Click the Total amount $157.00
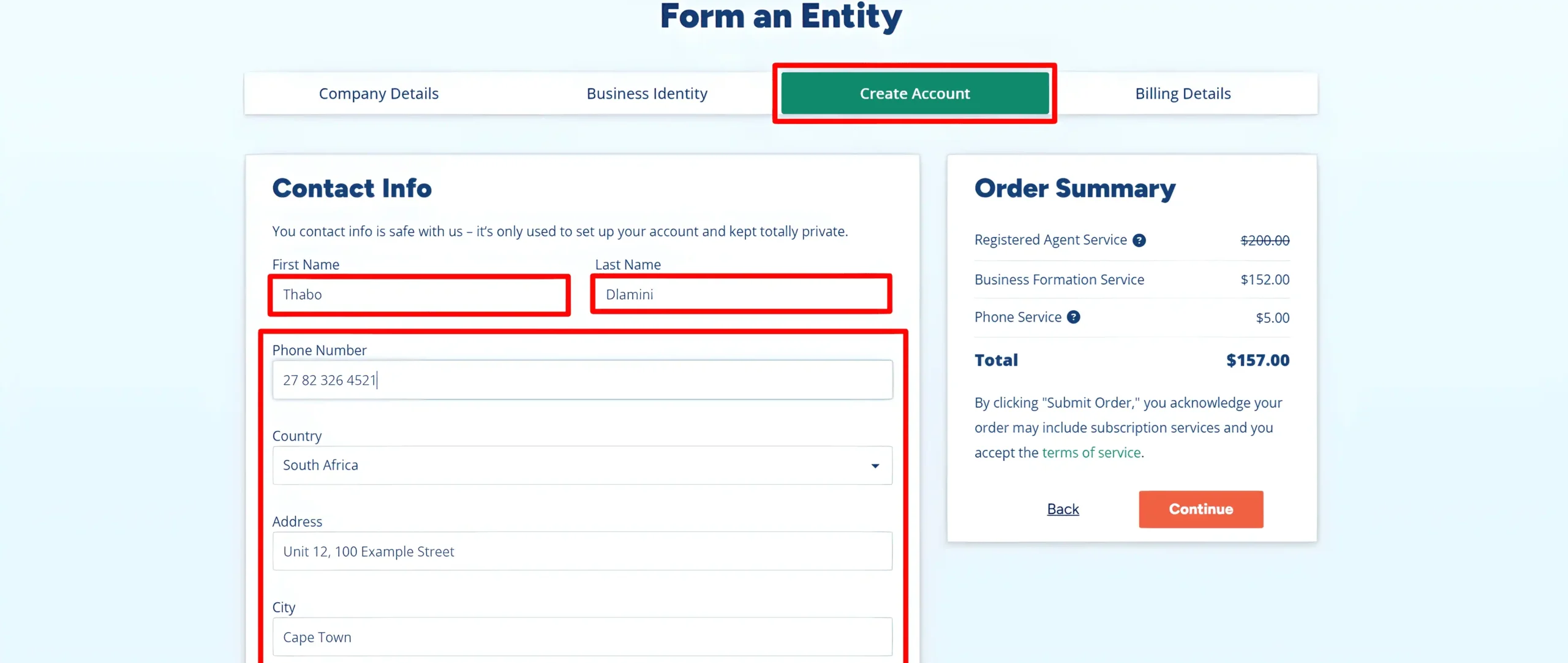The height and width of the screenshot is (663, 1568). click(1257, 360)
